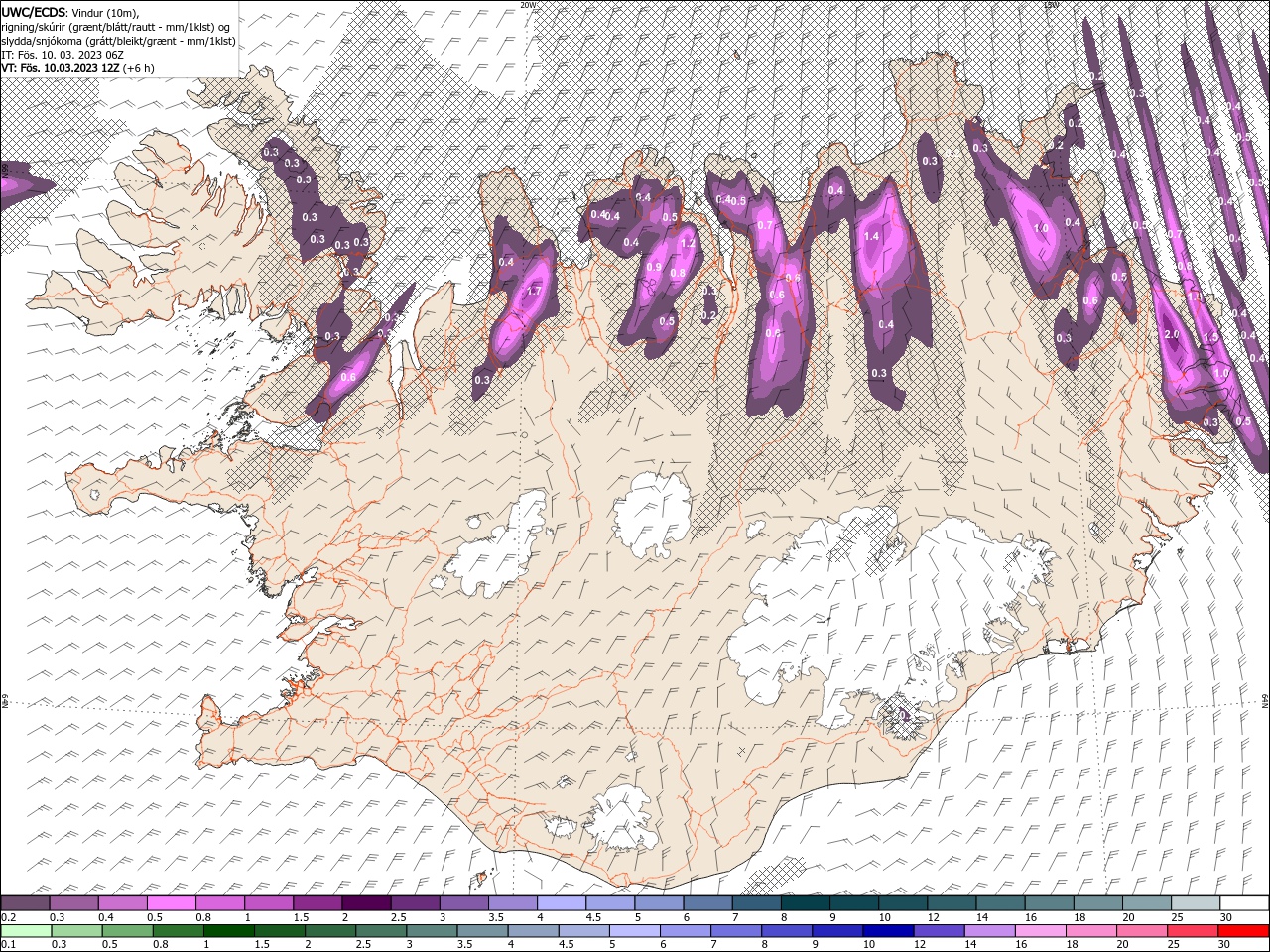The width and height of the screenshot is (1270, 952).
Task: Pick the bottom-row swatch above 2.5
Action: [380, 931]
